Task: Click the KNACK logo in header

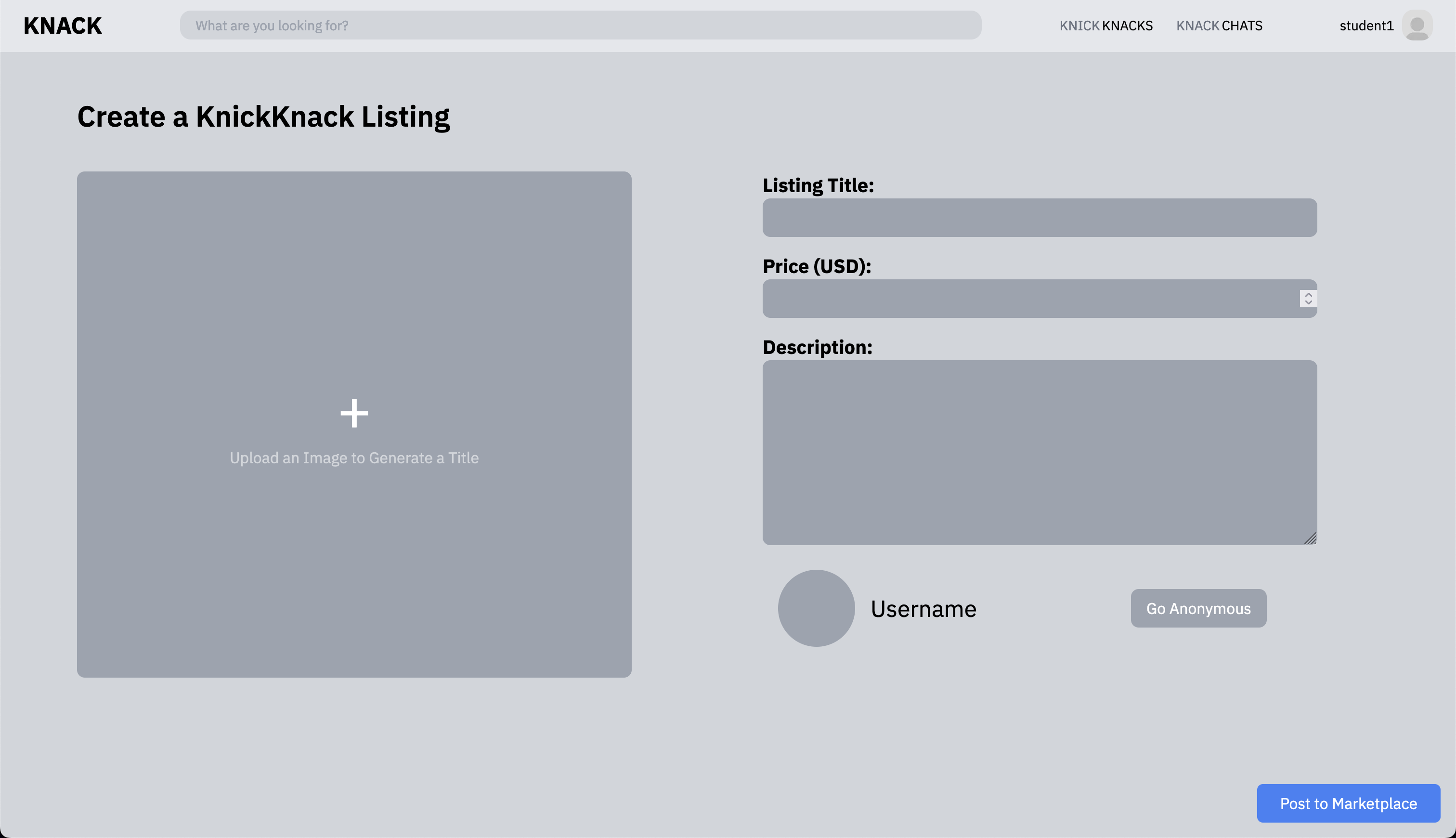Action: [63, 26]
